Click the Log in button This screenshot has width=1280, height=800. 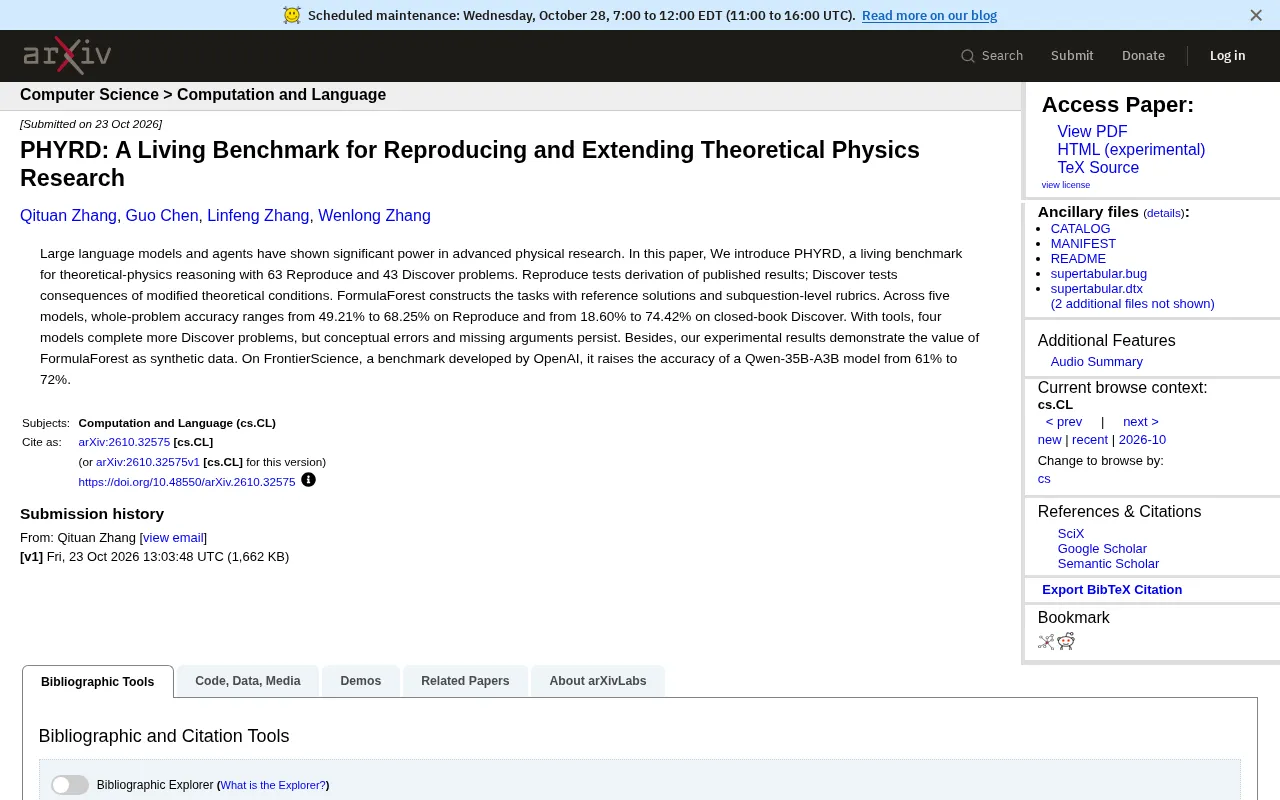point(1227,56)
